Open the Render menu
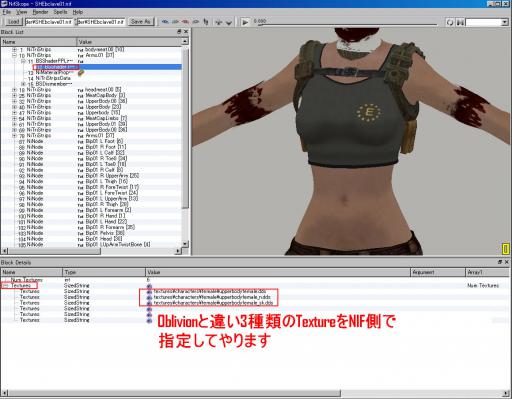 (x=40, y=12)
